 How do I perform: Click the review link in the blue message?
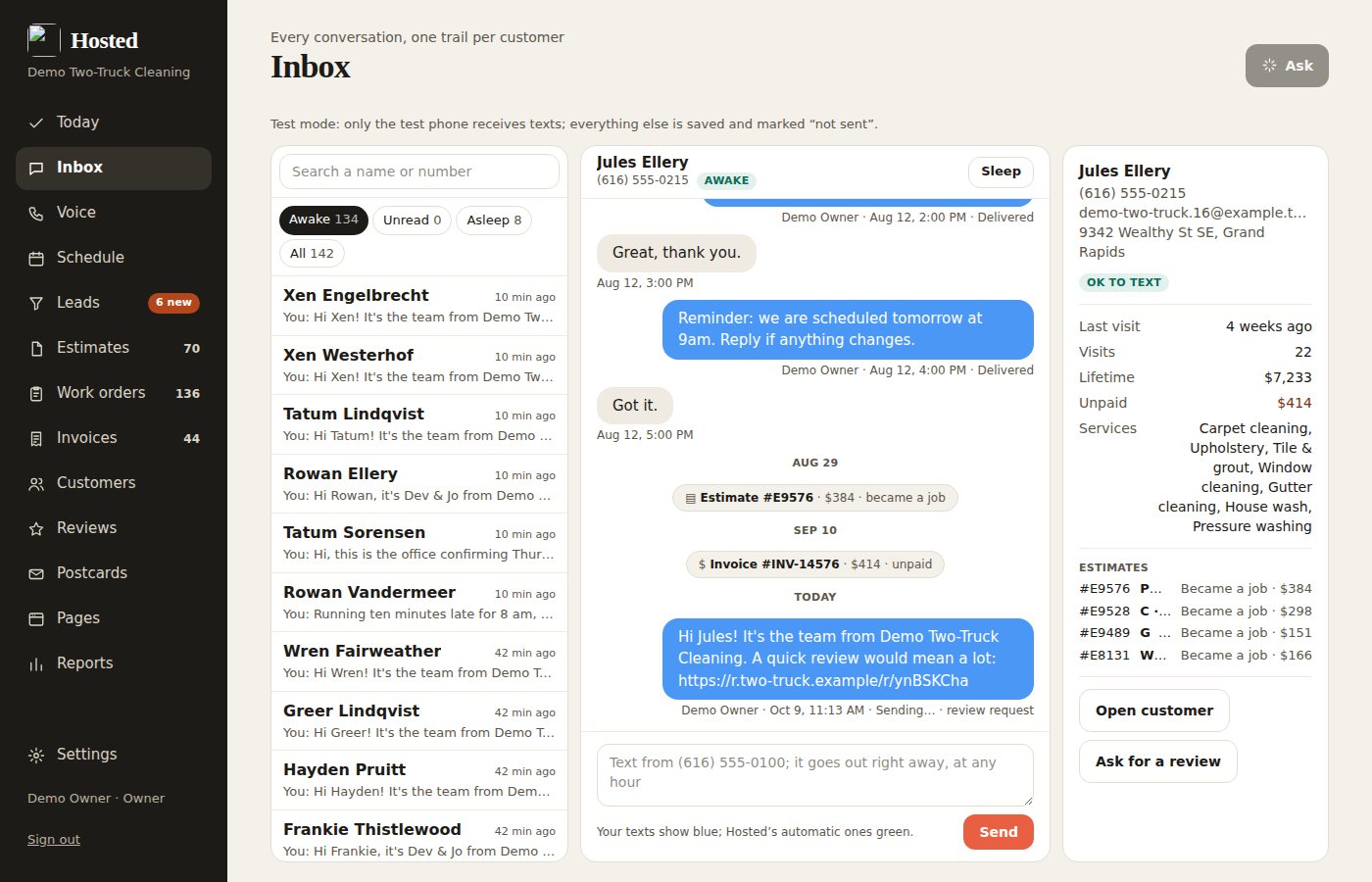click(823, 681)
